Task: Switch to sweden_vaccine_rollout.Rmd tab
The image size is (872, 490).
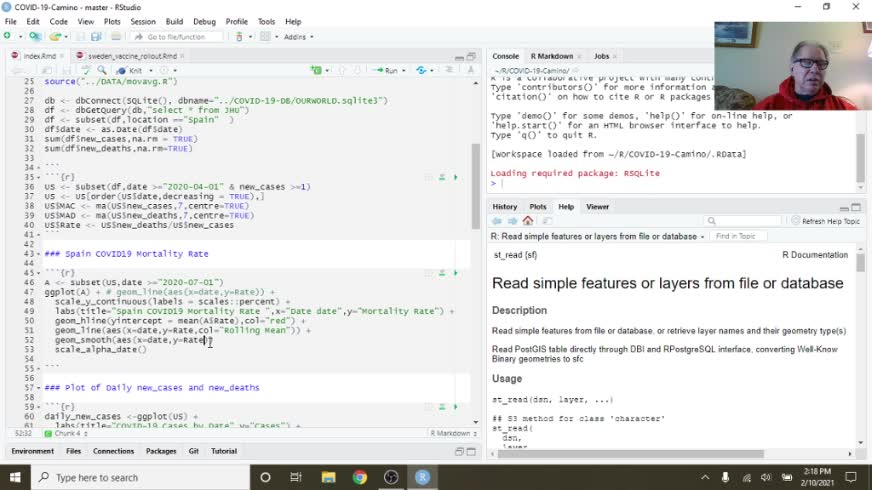Action: (132, 56)
